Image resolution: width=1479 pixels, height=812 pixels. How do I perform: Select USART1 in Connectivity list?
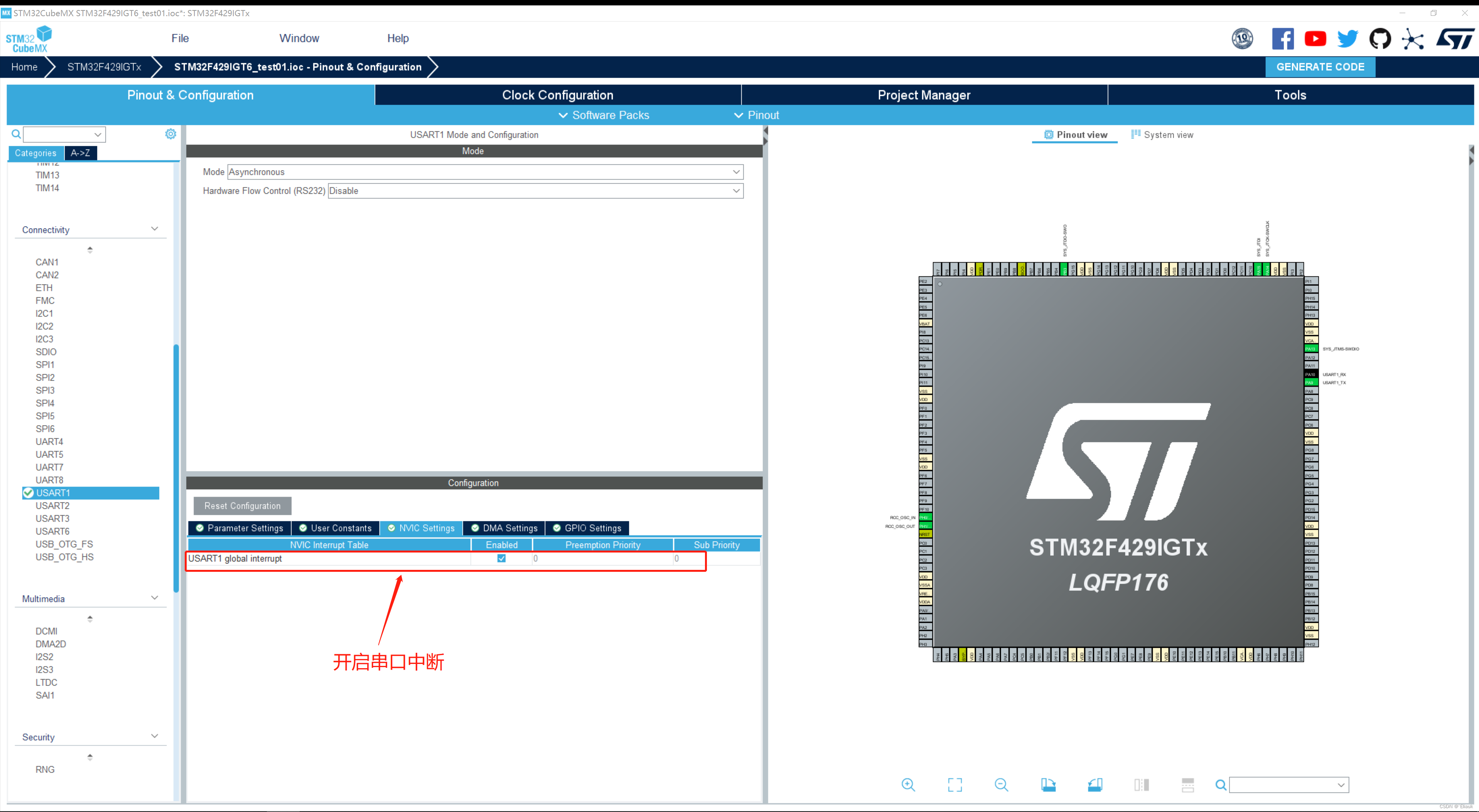click(x=91, y=493)
